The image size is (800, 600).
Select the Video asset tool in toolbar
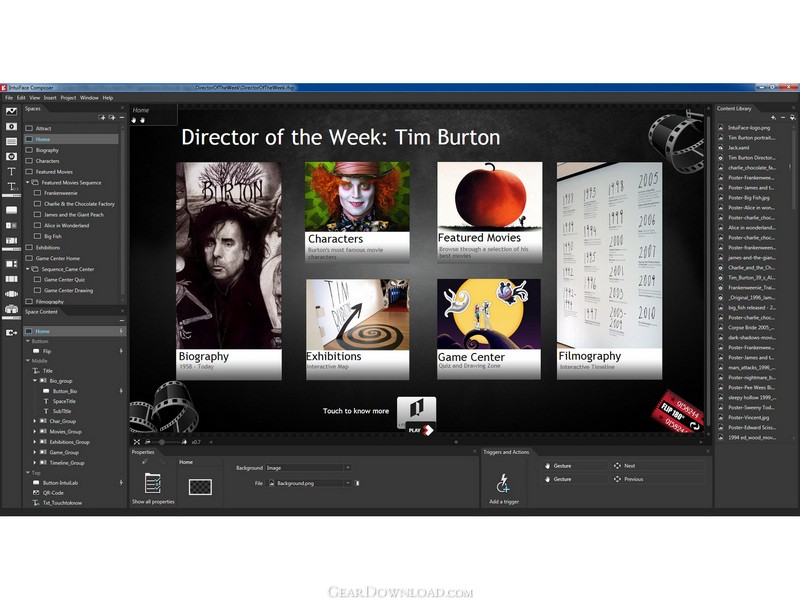pos(11,126)
